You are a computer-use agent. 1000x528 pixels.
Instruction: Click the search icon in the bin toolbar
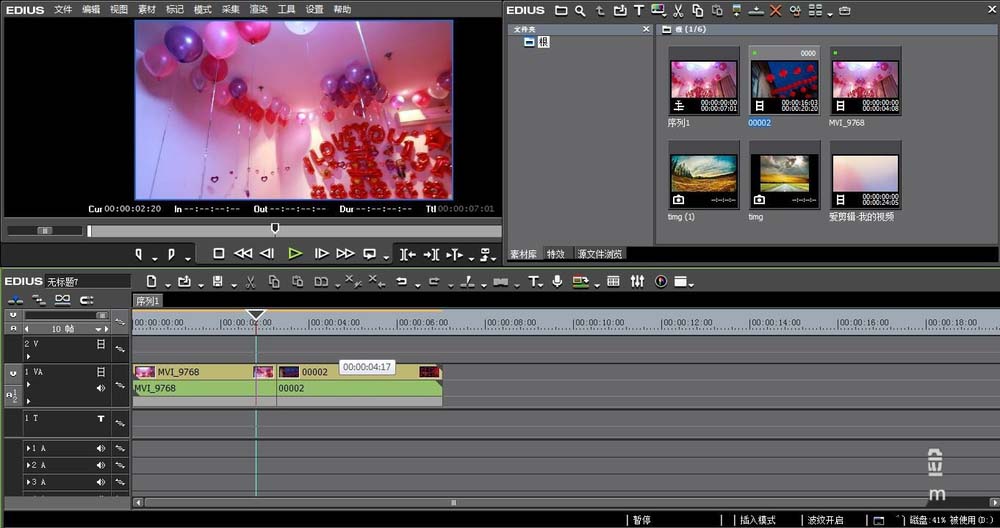580,11
